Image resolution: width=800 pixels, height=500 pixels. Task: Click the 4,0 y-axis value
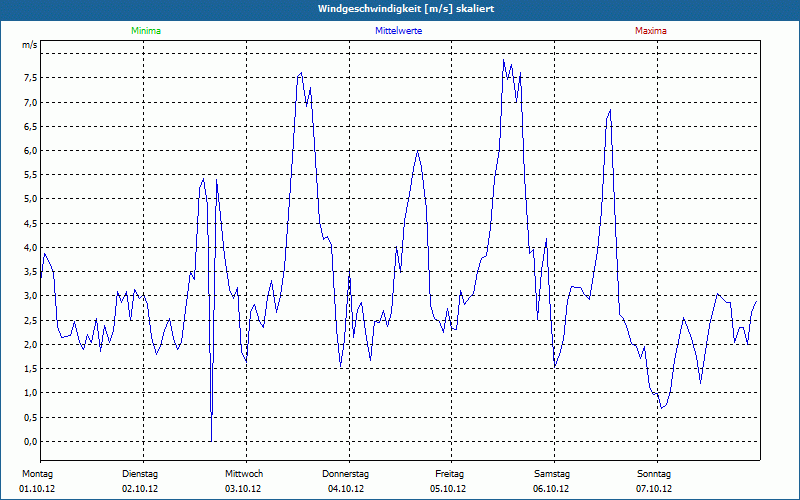(30, 247)
